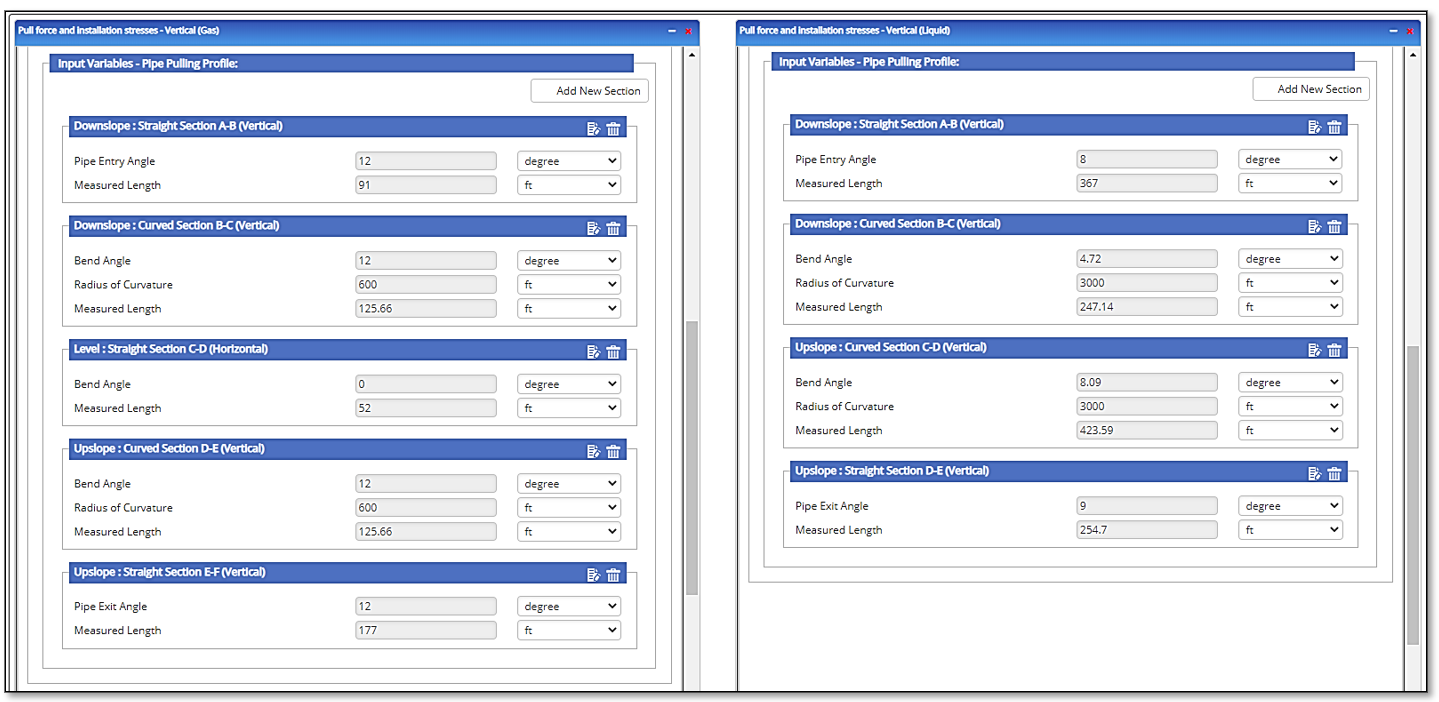Delete Downslope Curved Section B-C in Gas window
The height and width of the screenshot is (702, 1439).
point(614,227)
